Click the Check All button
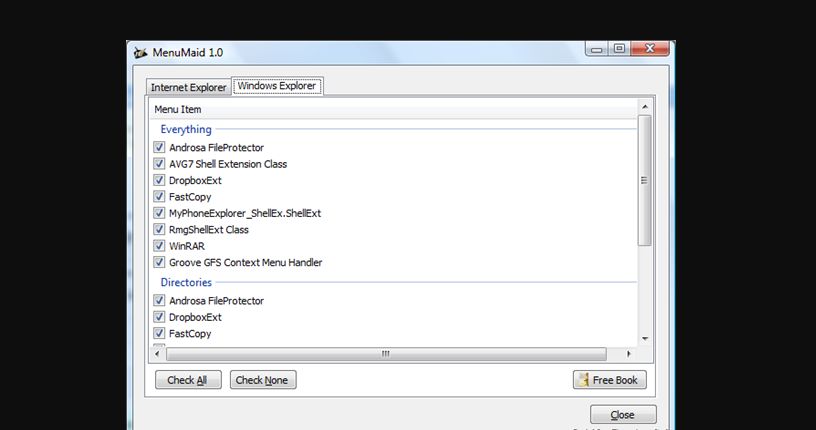Image resolution: width=816 pixels, height=430 pixels. pos(188,380)
